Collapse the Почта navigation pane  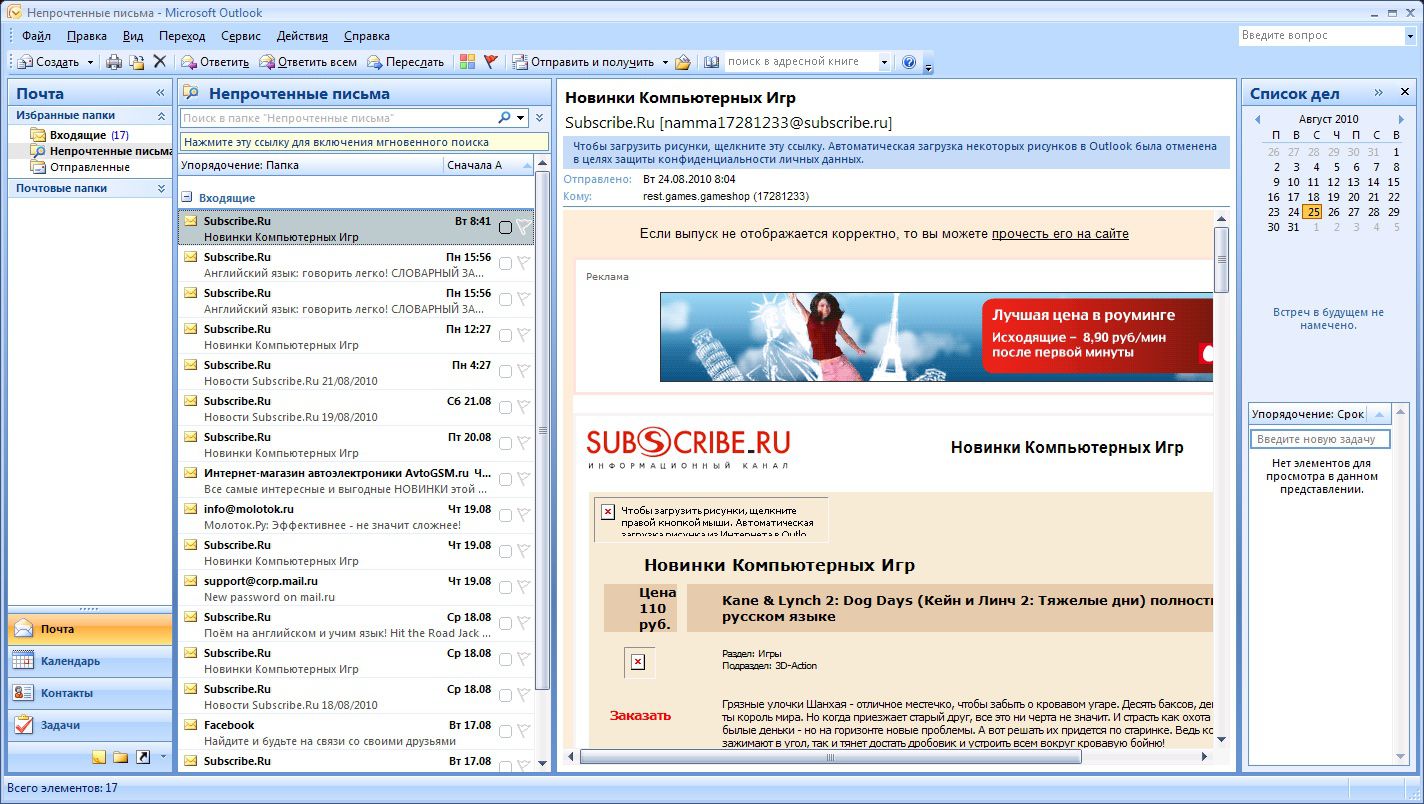click(x=160, y=93)
